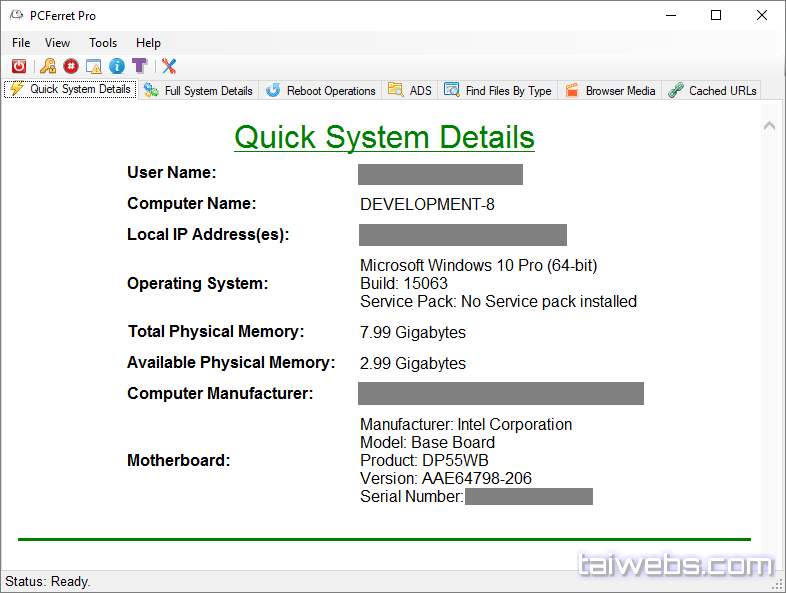Image resolution: width=786 pixels, height=593 pixels.
Task: Select the ADS tab
Action: point(410,90)
